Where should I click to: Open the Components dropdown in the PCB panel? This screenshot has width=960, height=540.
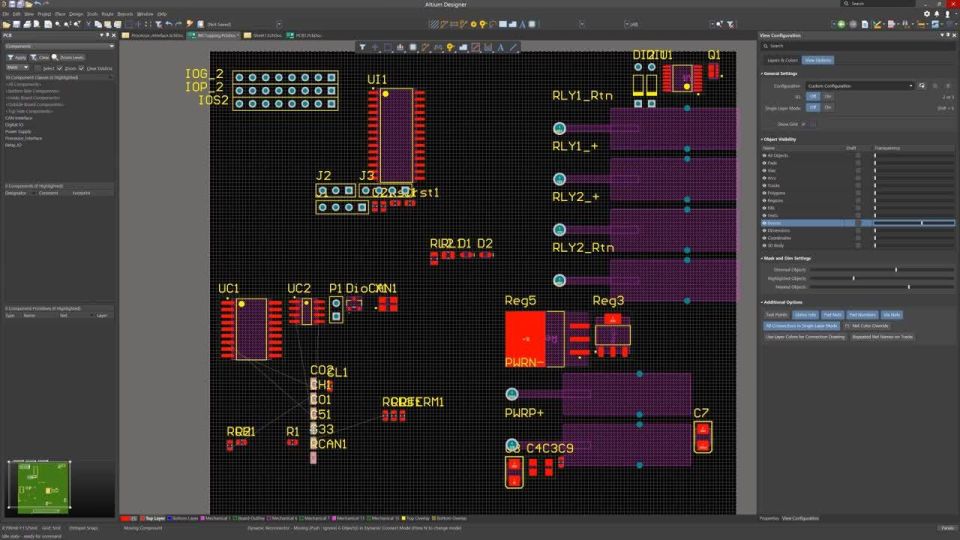pos(59,46)
